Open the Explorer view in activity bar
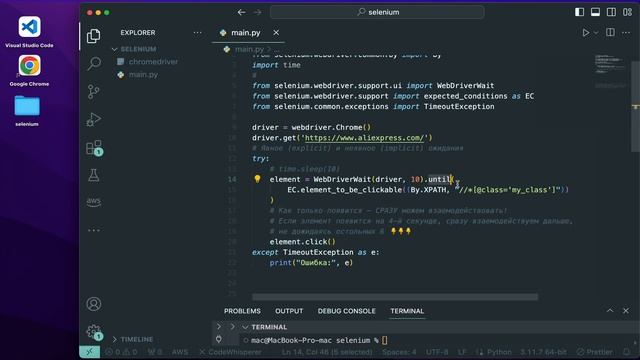Screen dimensions: 640x360 pos(93,36)
